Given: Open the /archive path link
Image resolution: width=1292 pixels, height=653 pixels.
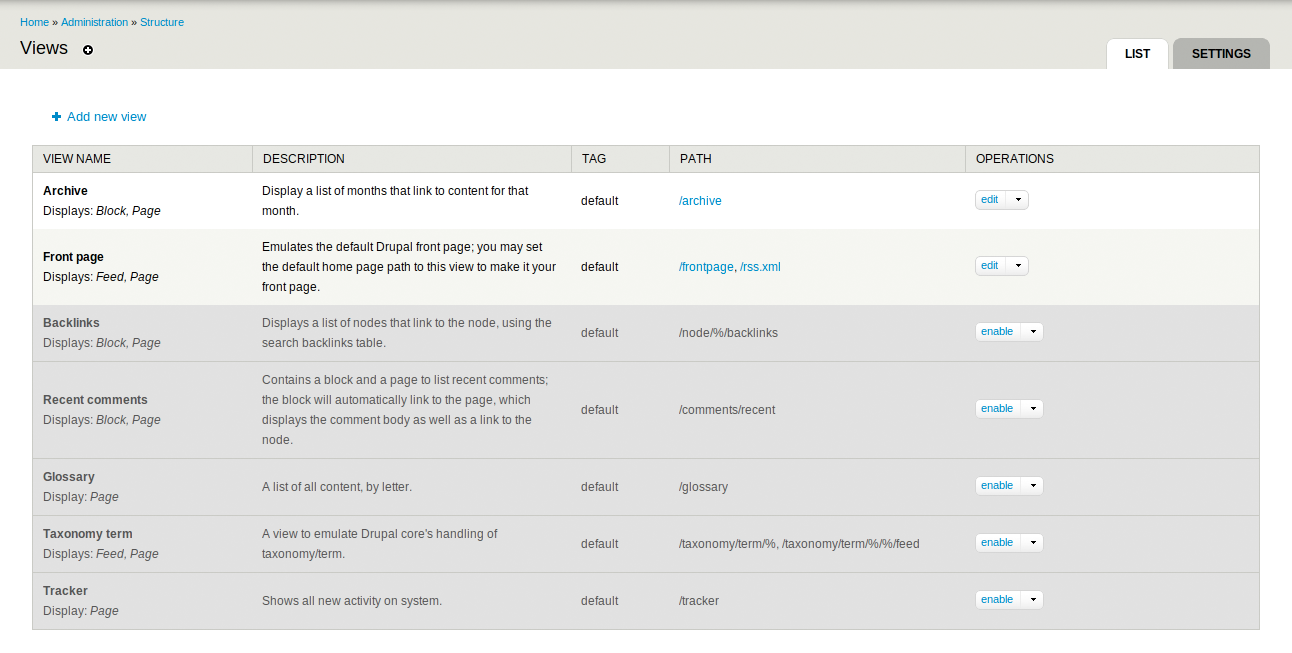Looking at the screenshot, I should pos(700,201).
